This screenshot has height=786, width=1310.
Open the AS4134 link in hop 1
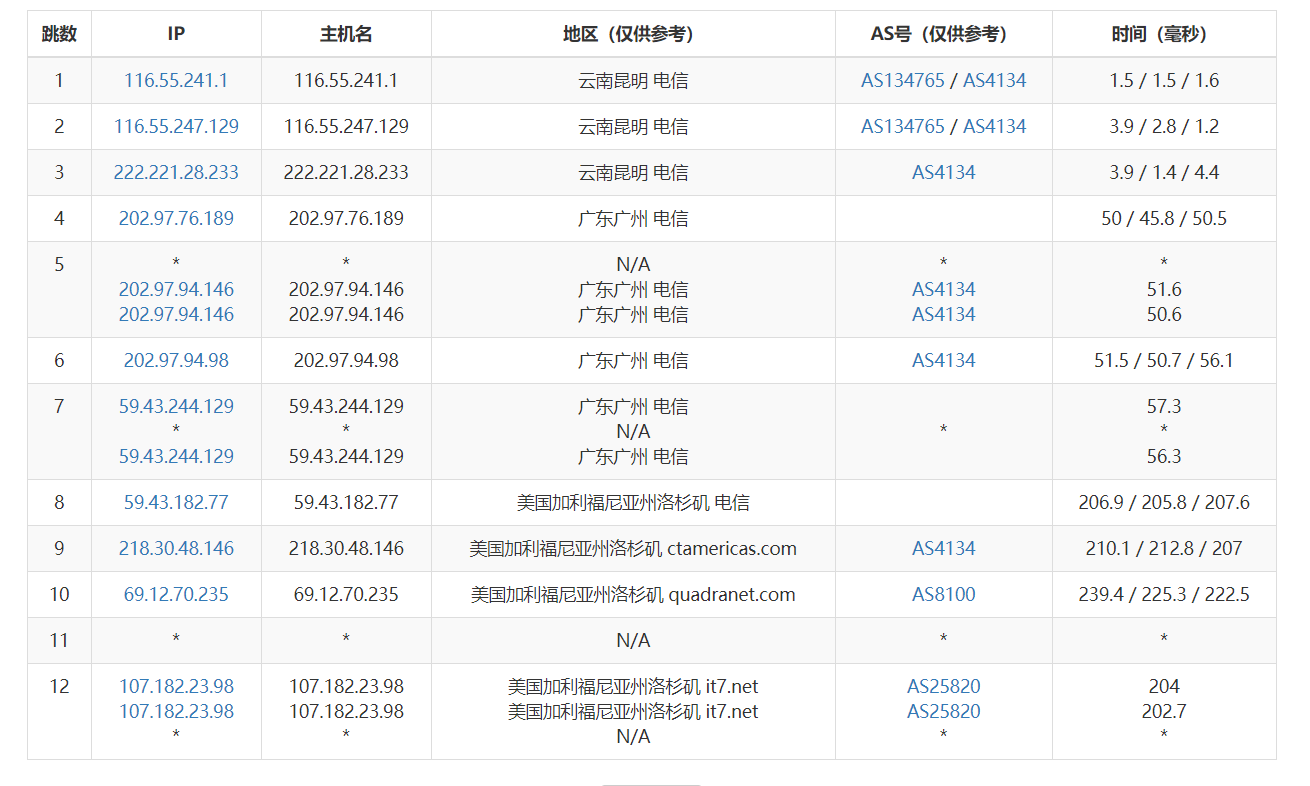click(x=994, y=81)
